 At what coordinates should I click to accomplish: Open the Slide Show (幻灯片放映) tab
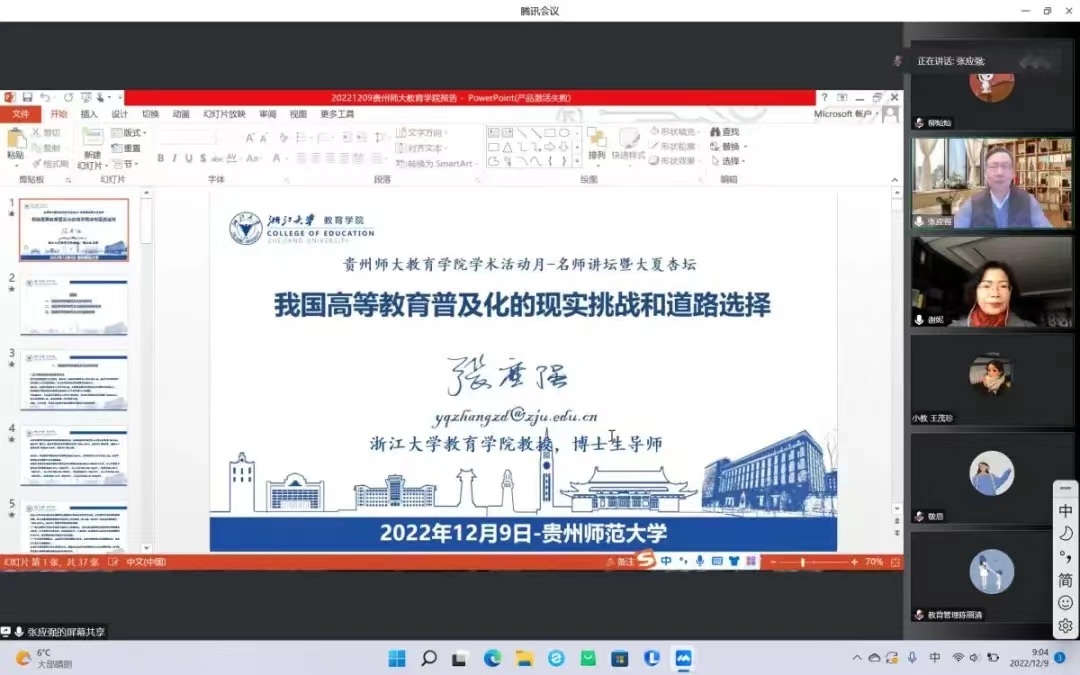tap(225, 114)
